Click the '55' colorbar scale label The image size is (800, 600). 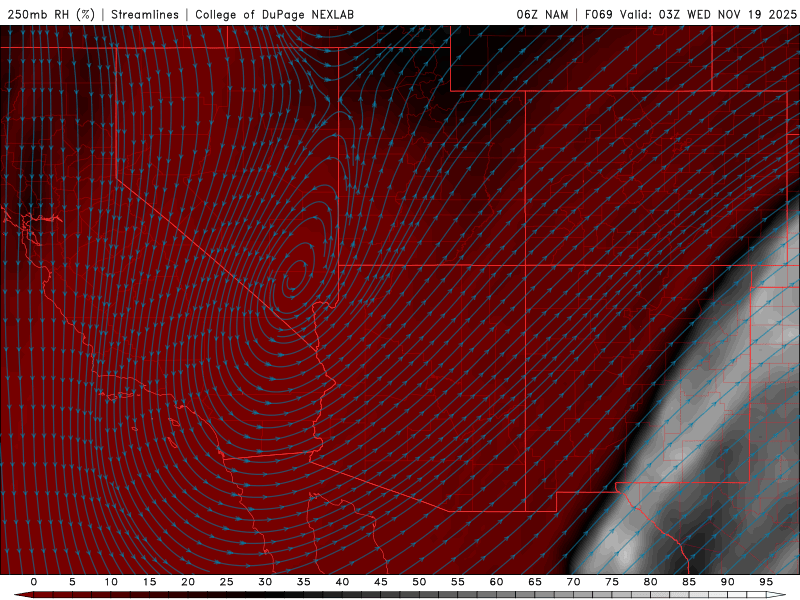[x=458, y=582]
